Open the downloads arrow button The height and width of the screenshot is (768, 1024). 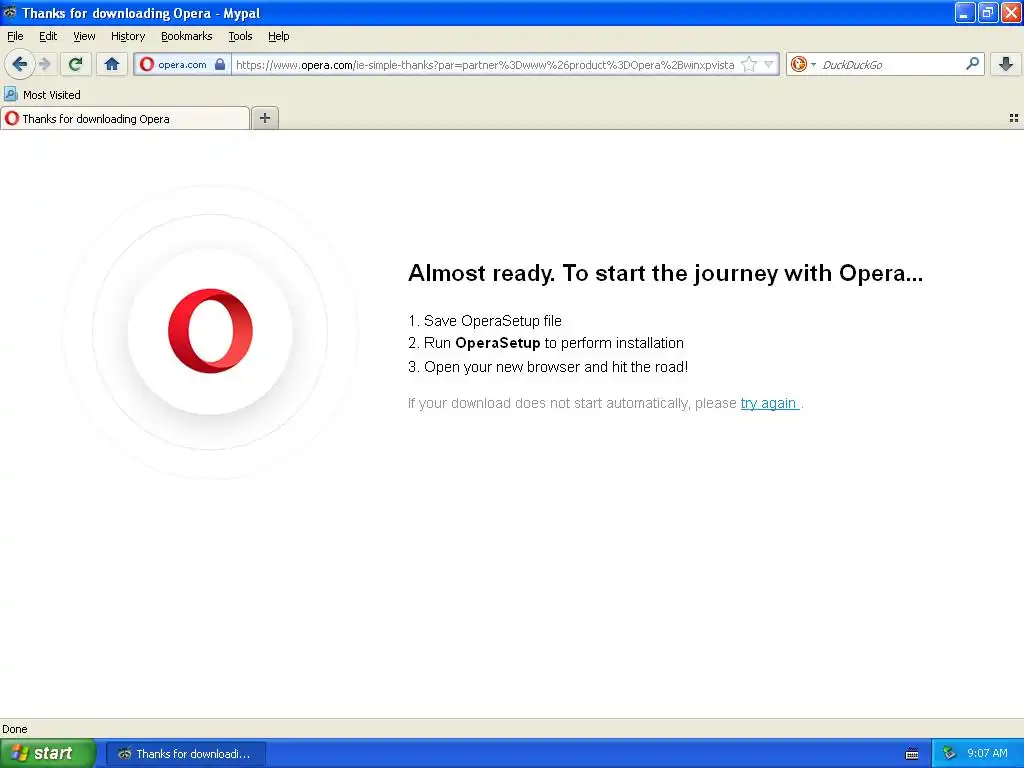[1006, 64]
